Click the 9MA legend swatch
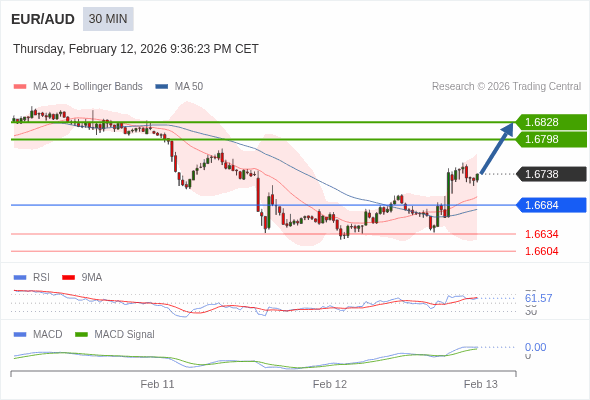 coord(68,278)
